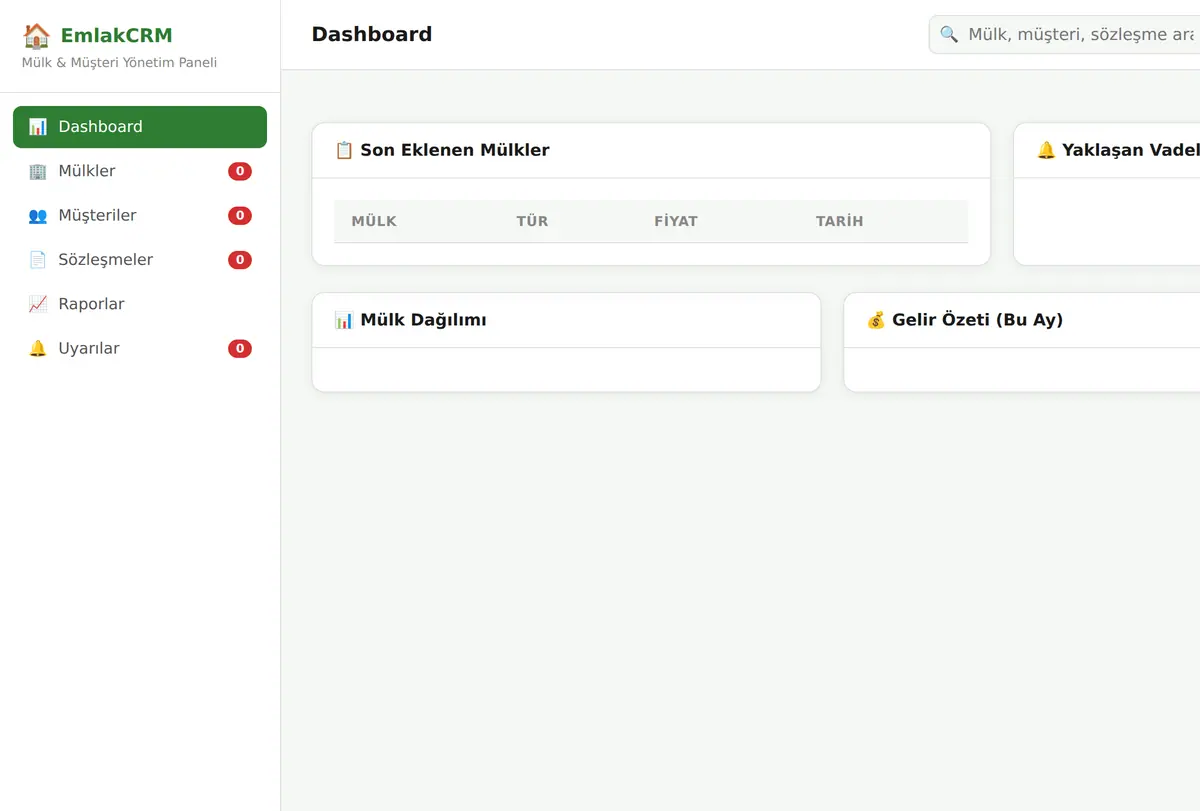Click the Uyarılar count badge
The width and height of the screenshot is (1200, 811).
[240, 348]
